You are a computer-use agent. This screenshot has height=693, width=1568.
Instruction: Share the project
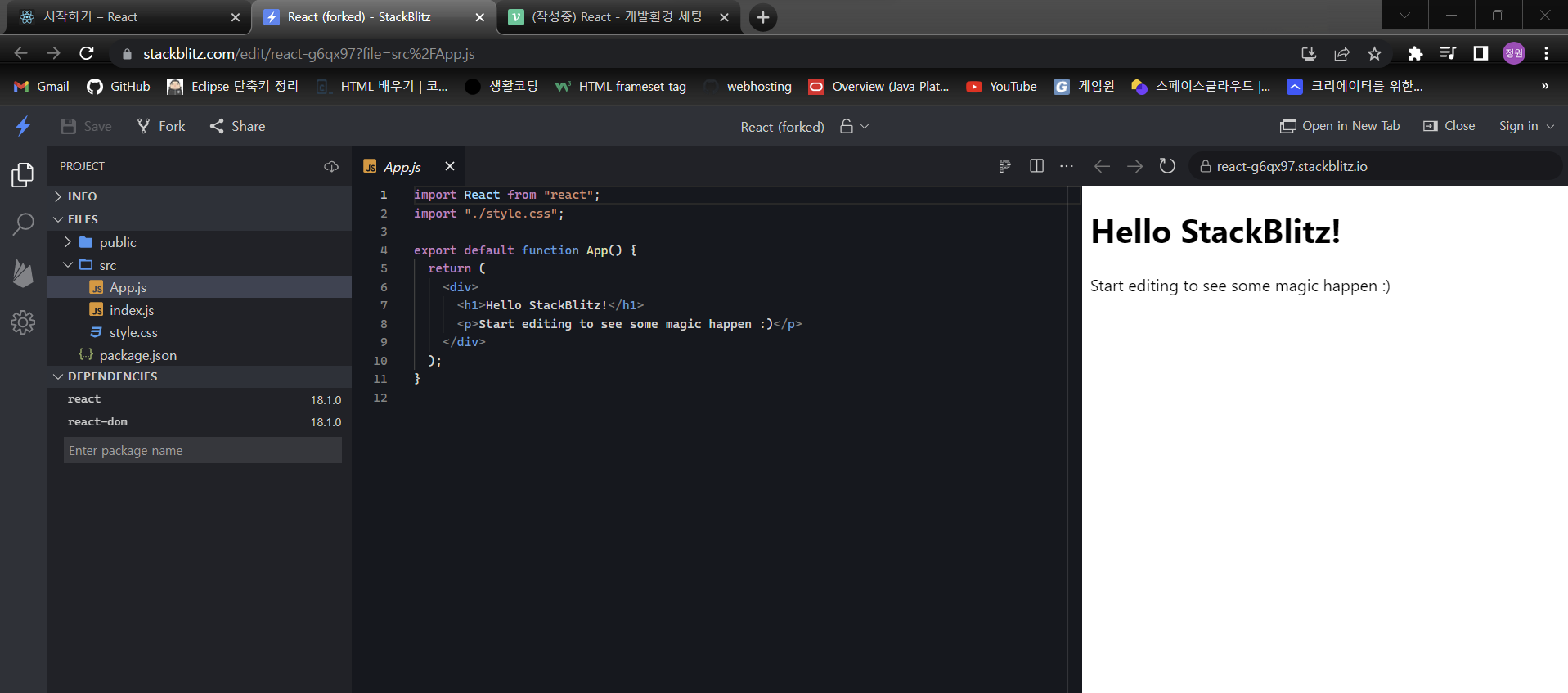[x=237, y=126]
